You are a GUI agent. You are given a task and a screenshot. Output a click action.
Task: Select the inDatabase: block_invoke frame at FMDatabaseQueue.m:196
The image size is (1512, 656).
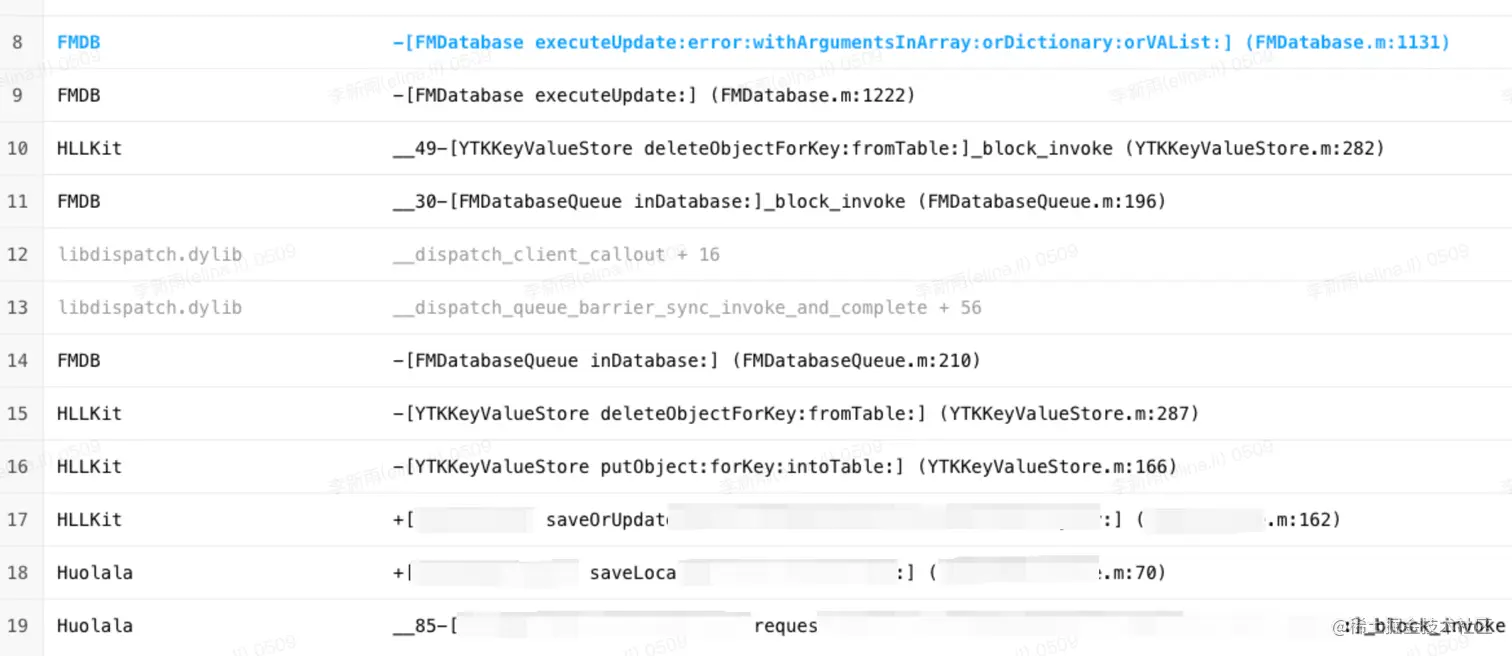tap(780, 201)
